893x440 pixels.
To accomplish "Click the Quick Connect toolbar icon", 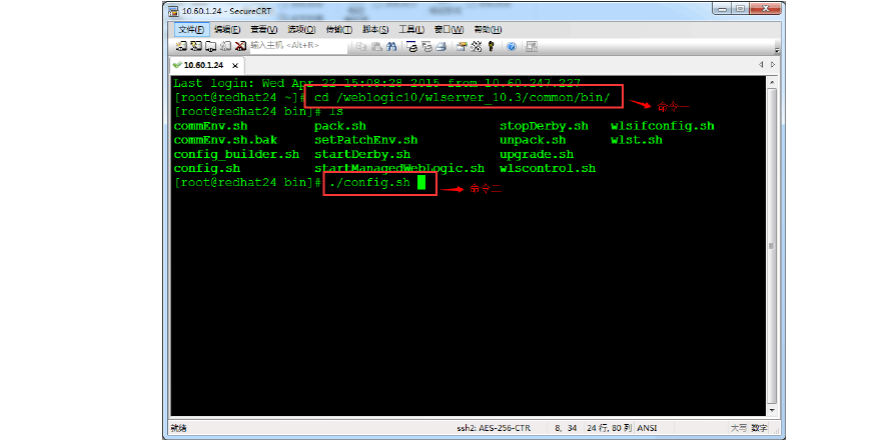I will (196, 46).
